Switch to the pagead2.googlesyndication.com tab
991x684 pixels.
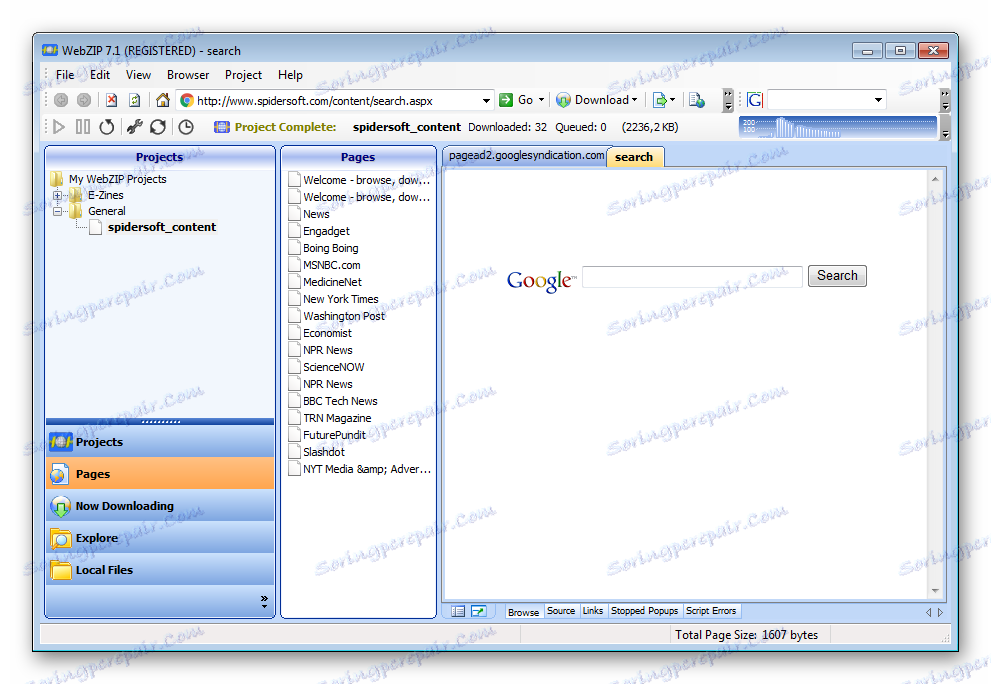pyautogui.click(x=526, y=156)
